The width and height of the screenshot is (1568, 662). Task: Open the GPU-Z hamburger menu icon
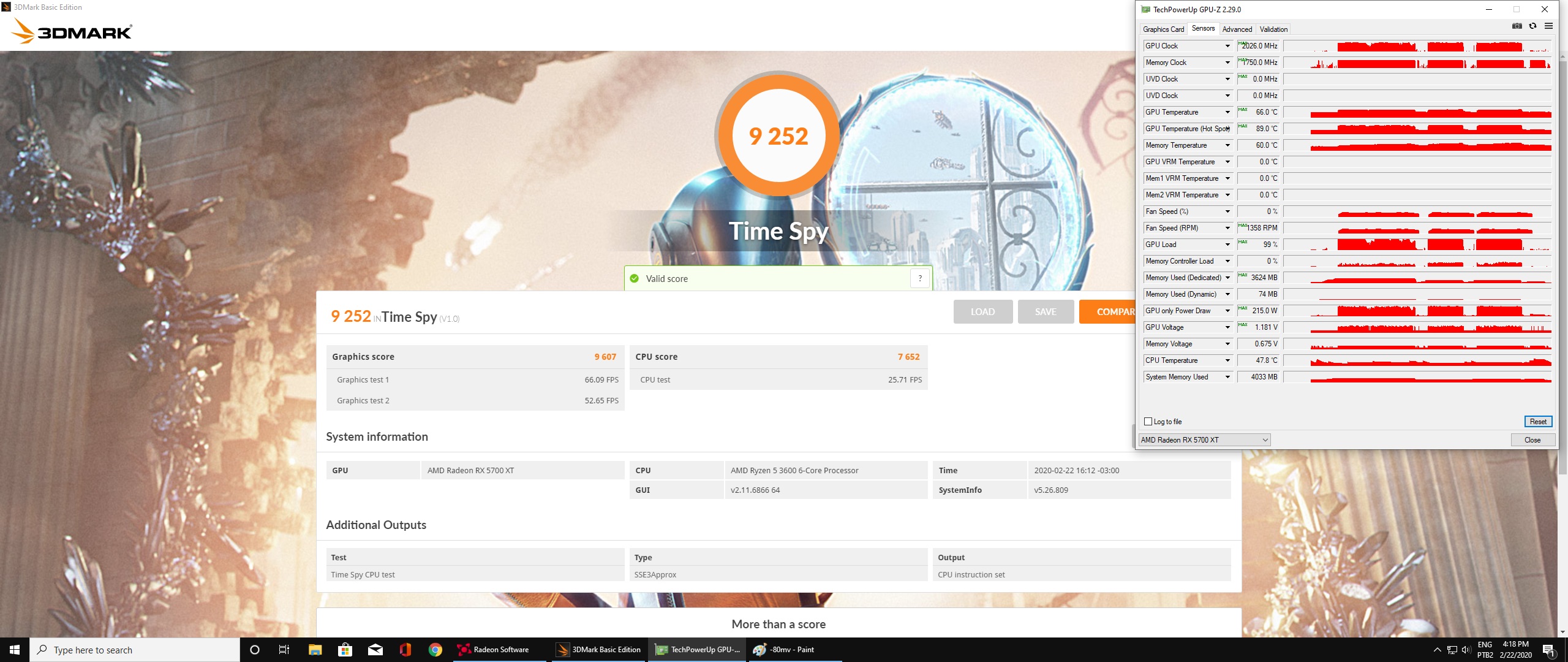pos(1548,26)
